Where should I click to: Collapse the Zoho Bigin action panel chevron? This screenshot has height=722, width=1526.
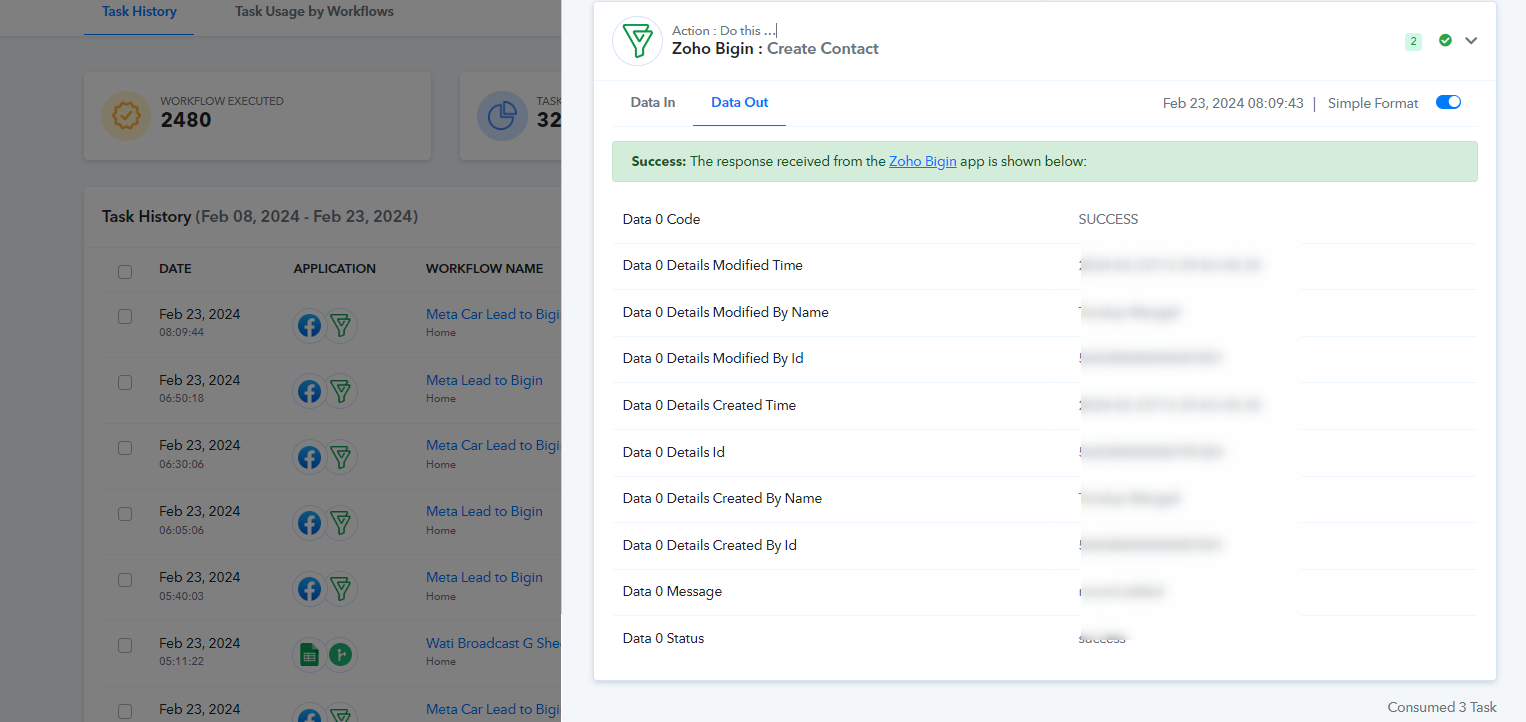[x=1471, y=41]
